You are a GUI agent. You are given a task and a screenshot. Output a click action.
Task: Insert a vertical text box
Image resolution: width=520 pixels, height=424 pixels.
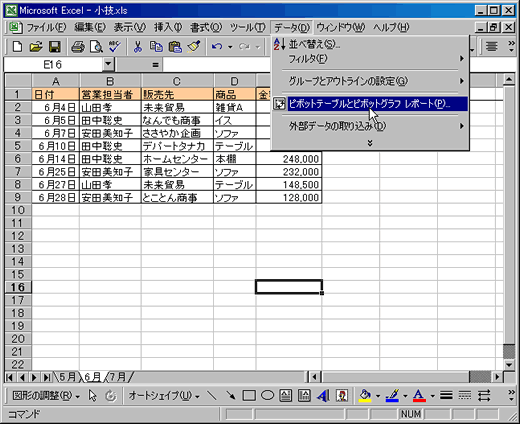[x=304, y=396]
